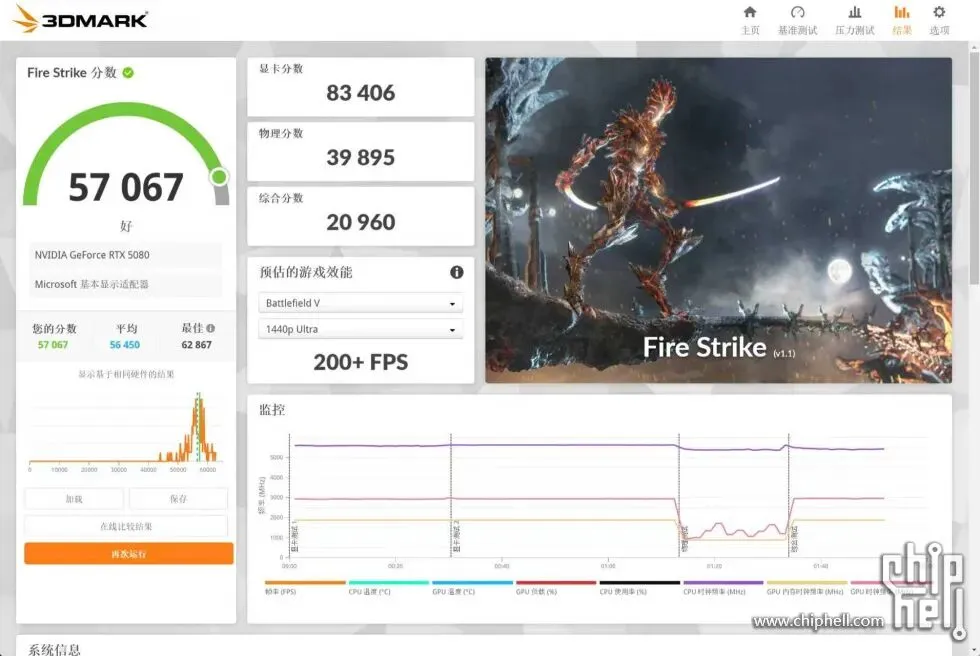Click 在线比较结果 to compare results online
The width and height of the screenshot is (980, 656).
(x=126, y=526)
